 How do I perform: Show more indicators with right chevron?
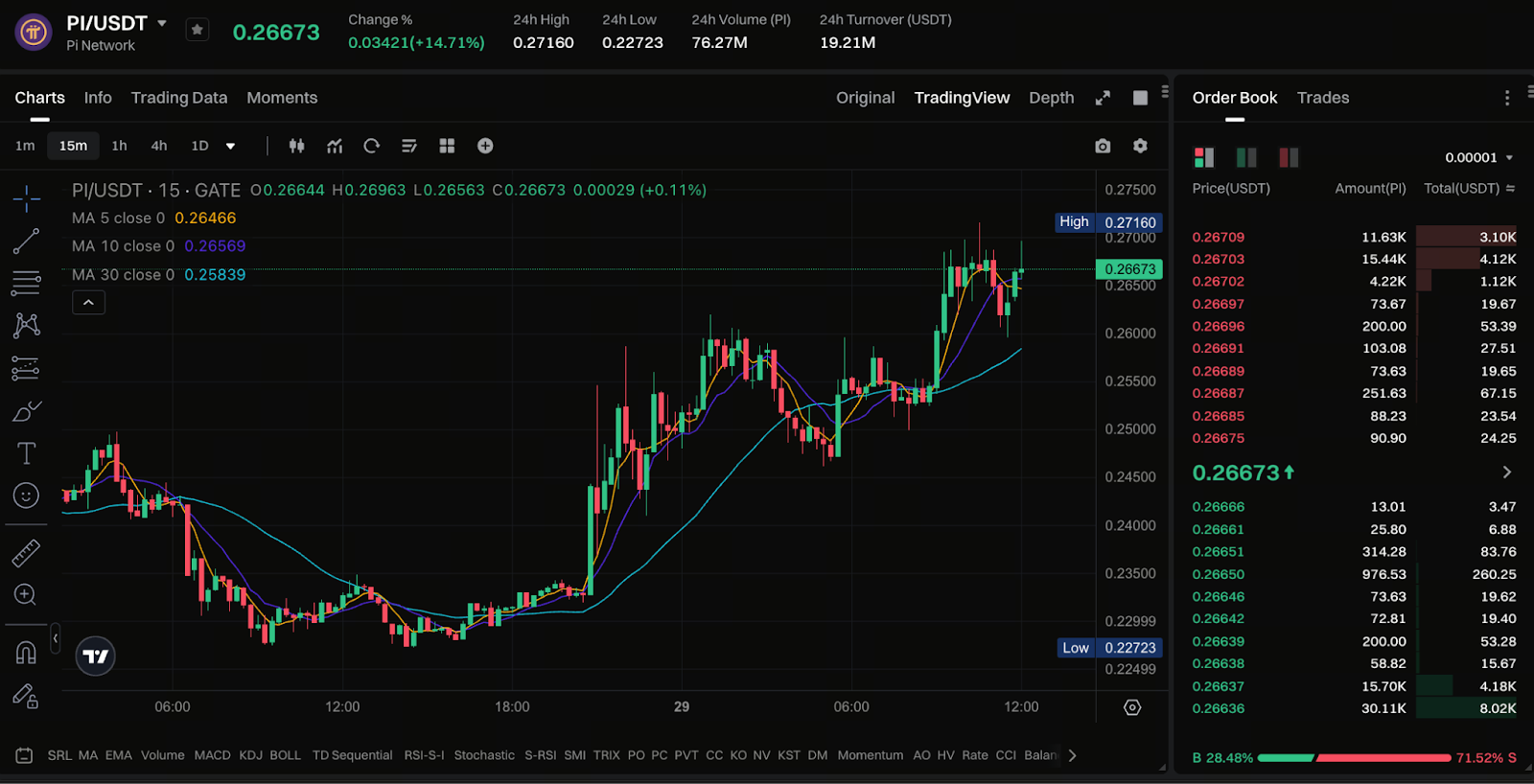point(1072,755)
